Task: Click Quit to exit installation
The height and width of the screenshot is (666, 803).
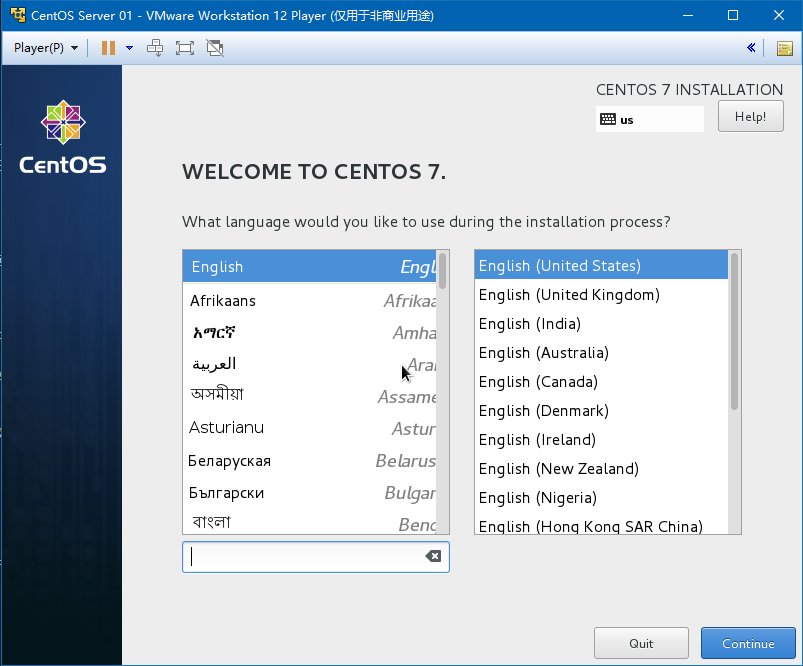Action: coord(641,643)
